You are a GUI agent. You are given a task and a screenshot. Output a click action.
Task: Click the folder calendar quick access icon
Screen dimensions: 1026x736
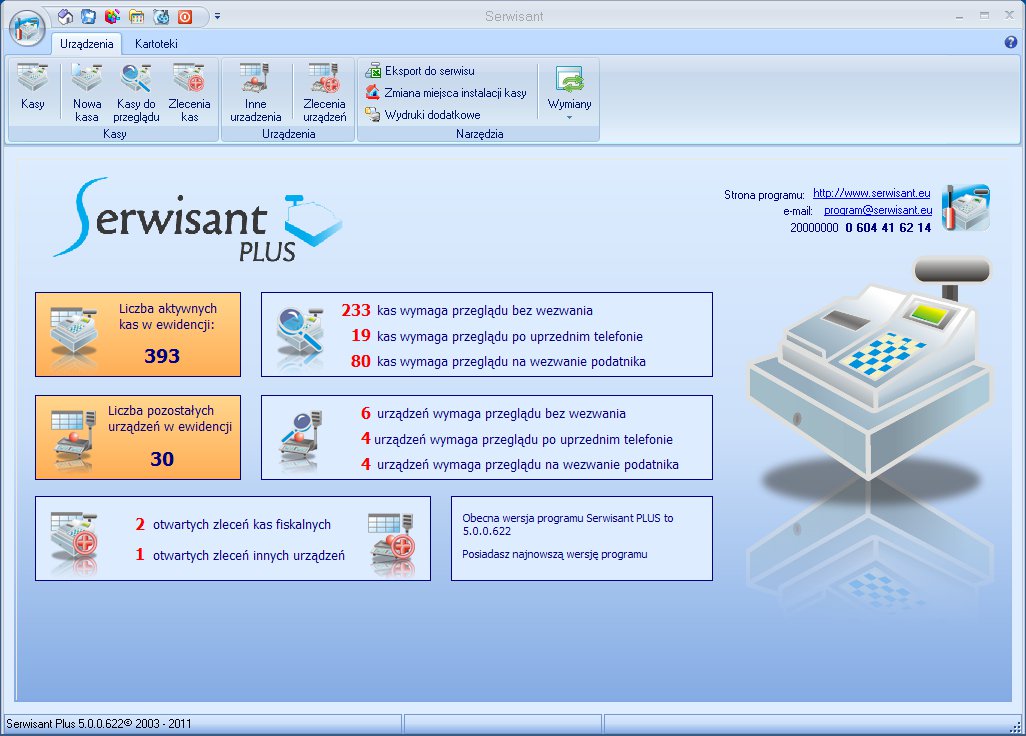[x=137, y=16]
